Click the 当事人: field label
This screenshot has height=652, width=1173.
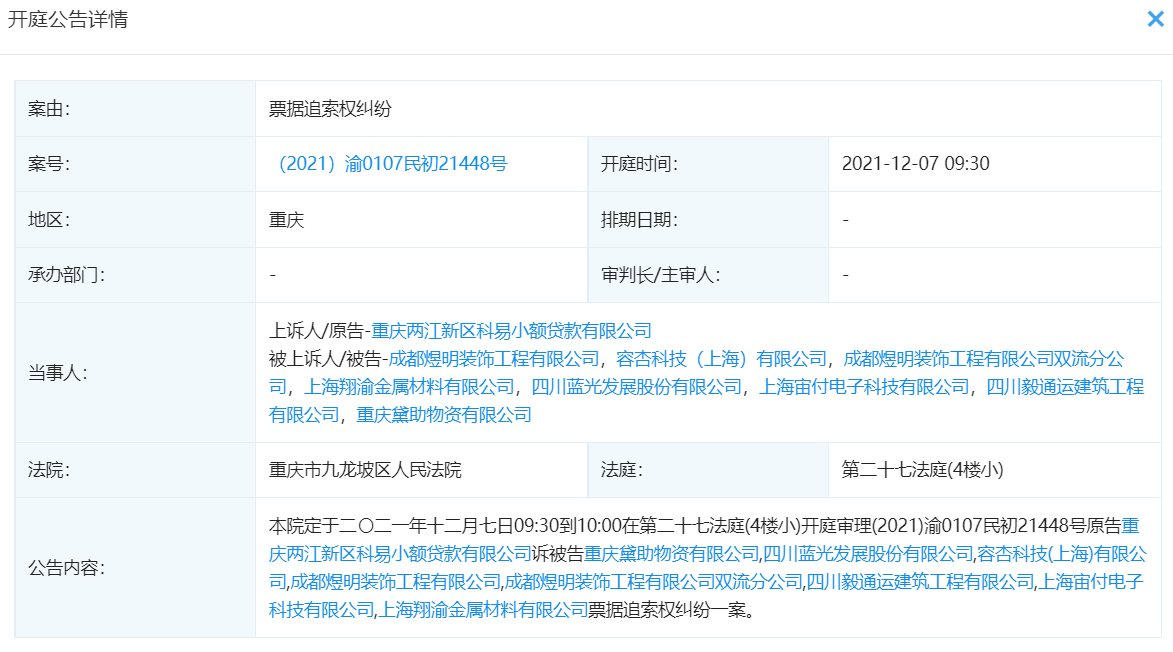tap(58, 372)
